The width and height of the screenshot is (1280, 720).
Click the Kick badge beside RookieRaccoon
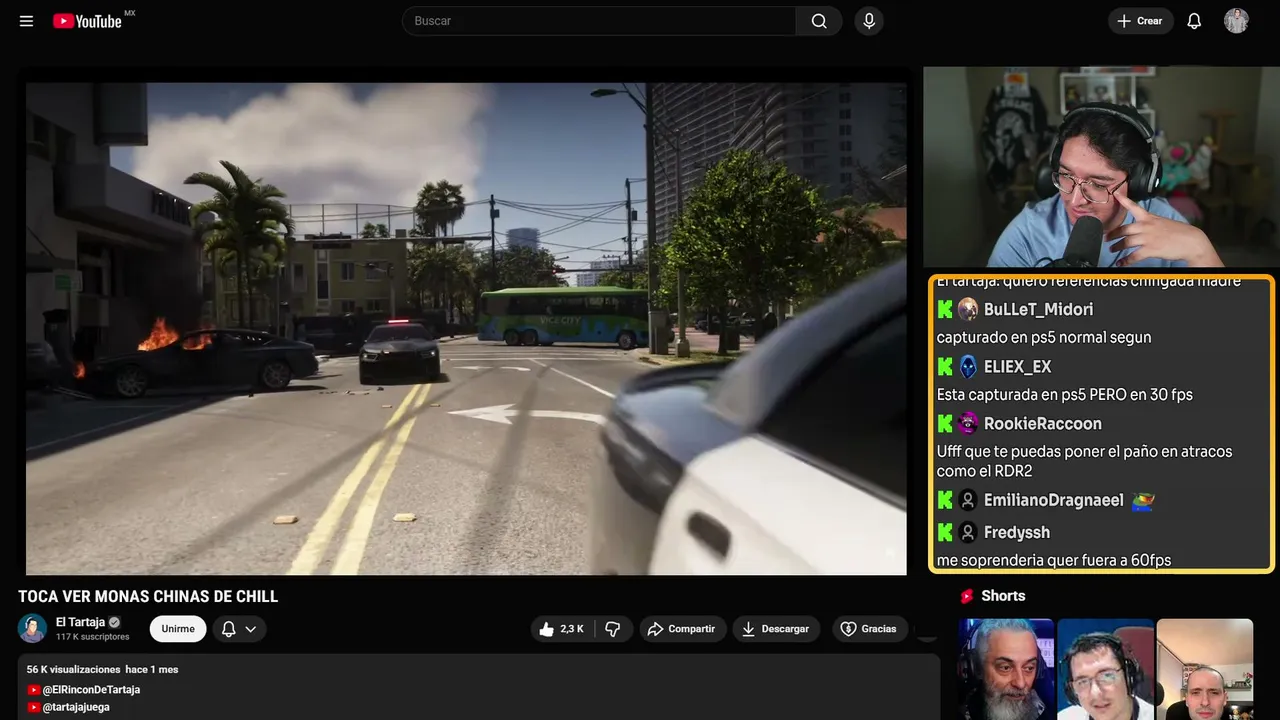coord(945,424)
